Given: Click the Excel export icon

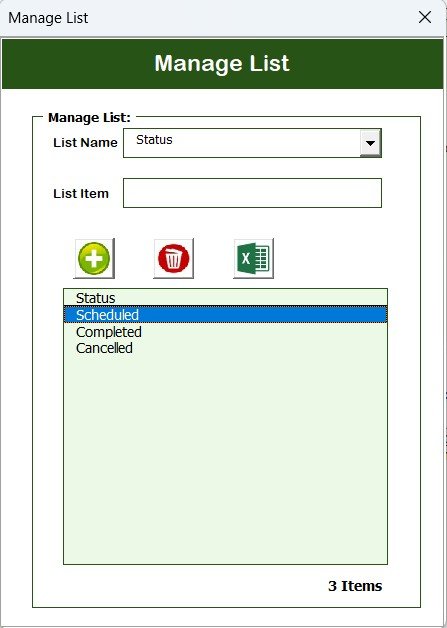Looking at the screenshot, I should [x=254, y=258].
